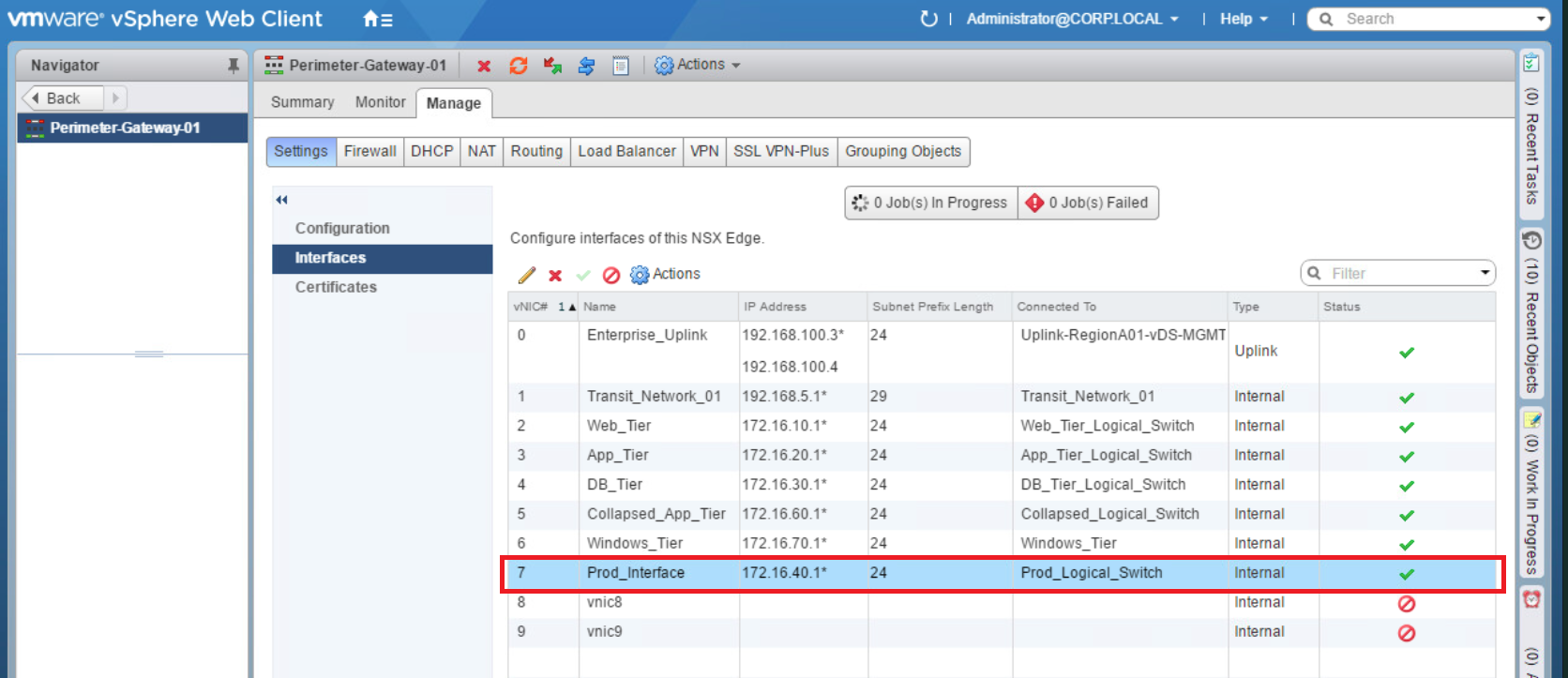Open the Filter dropdown arrow
1568x678 pixels.
point(1485,273)
